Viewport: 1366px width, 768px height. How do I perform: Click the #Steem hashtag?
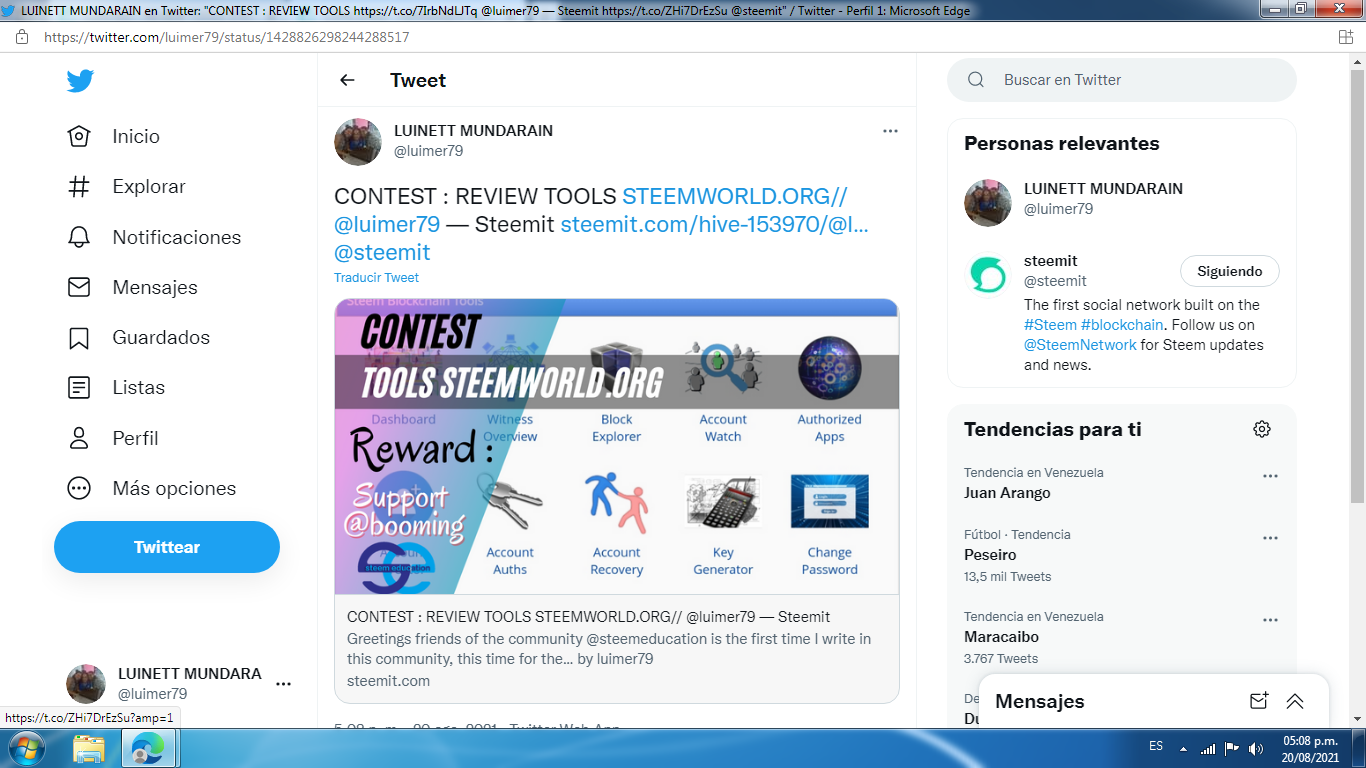point(1050,325)
